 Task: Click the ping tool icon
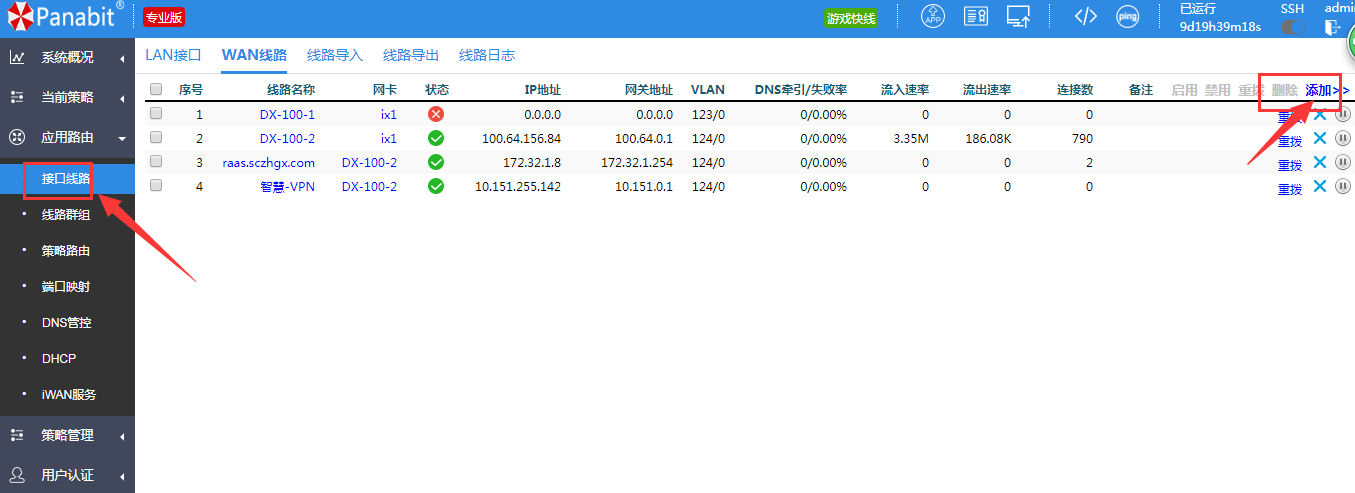point(1127,17)
